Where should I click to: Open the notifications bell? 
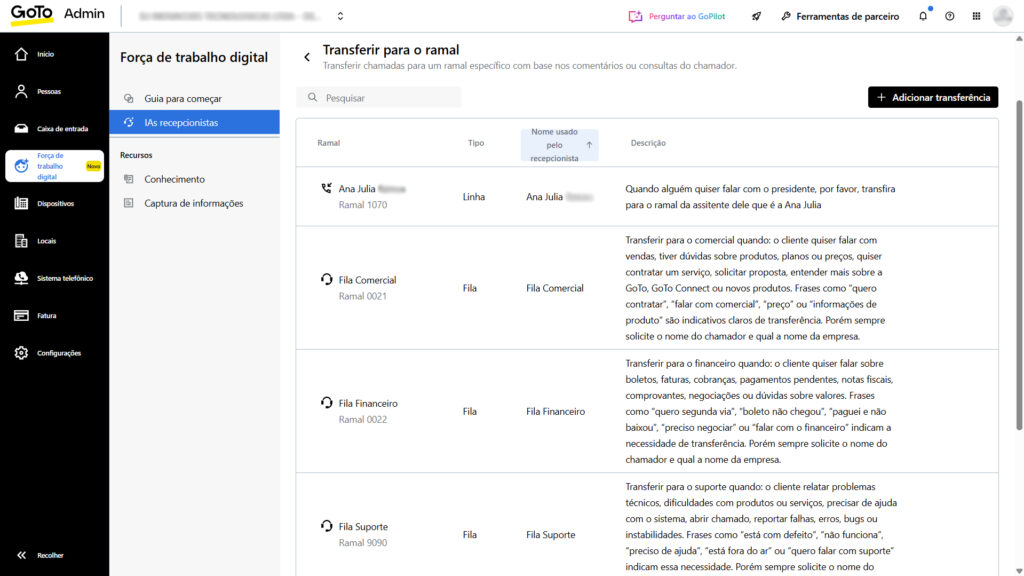[922, 16]
